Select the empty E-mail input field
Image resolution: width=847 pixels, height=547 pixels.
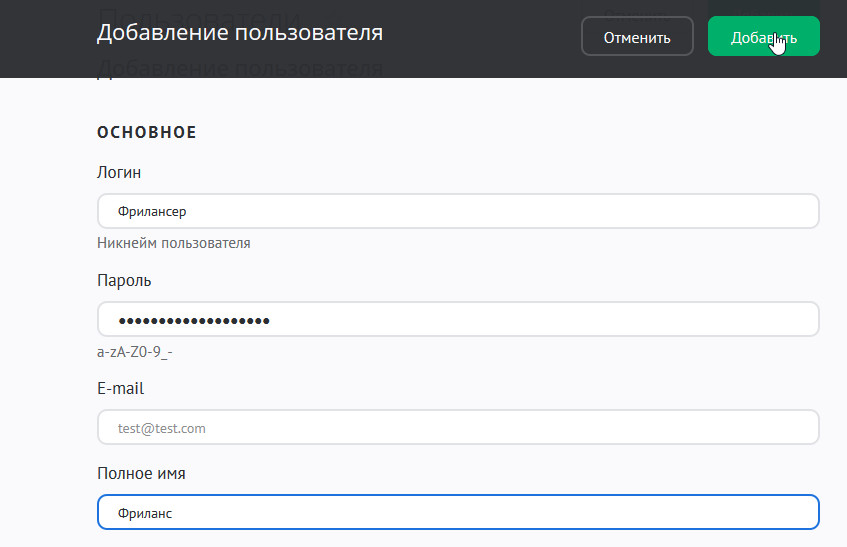pyautogui.click(x=458, y=428)
